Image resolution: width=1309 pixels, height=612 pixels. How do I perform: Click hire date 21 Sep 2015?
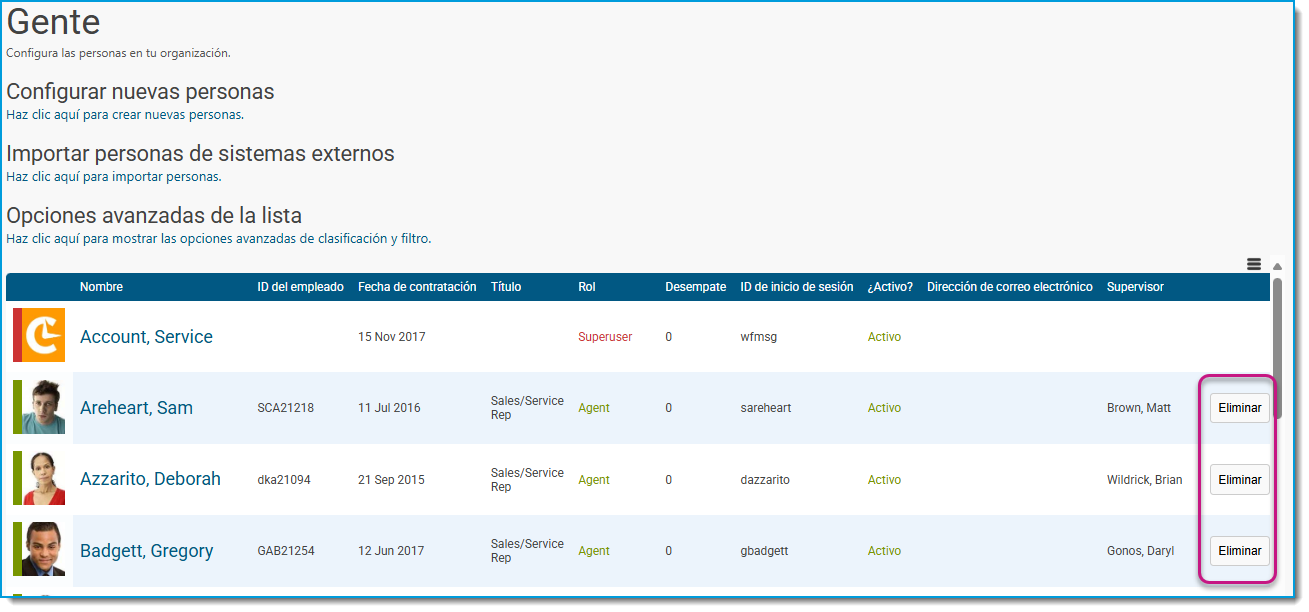point(391,480)
